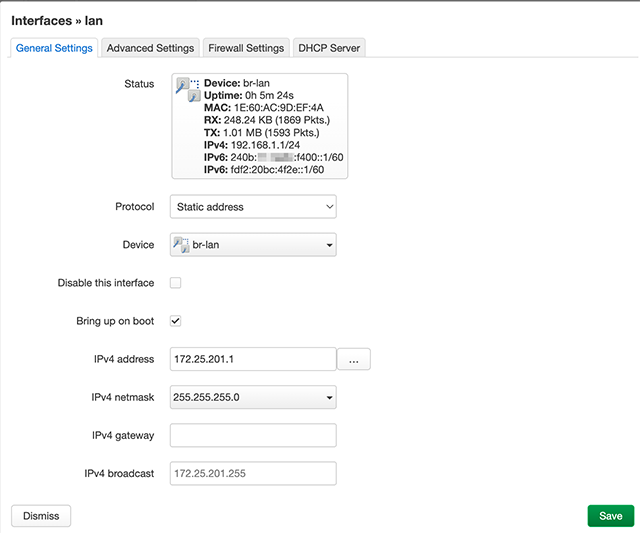Screen dimensions: 640x533
Task: Tick the Disable this interface checkbox
Action: point(176,283)
